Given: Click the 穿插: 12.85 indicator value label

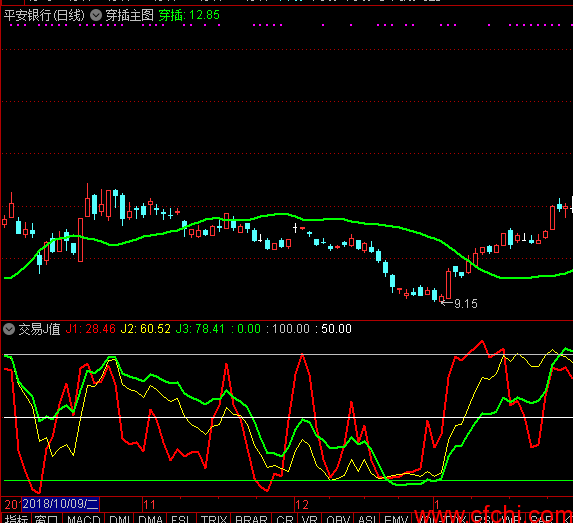Looking at the screenshot, I should tap(189, 15).
